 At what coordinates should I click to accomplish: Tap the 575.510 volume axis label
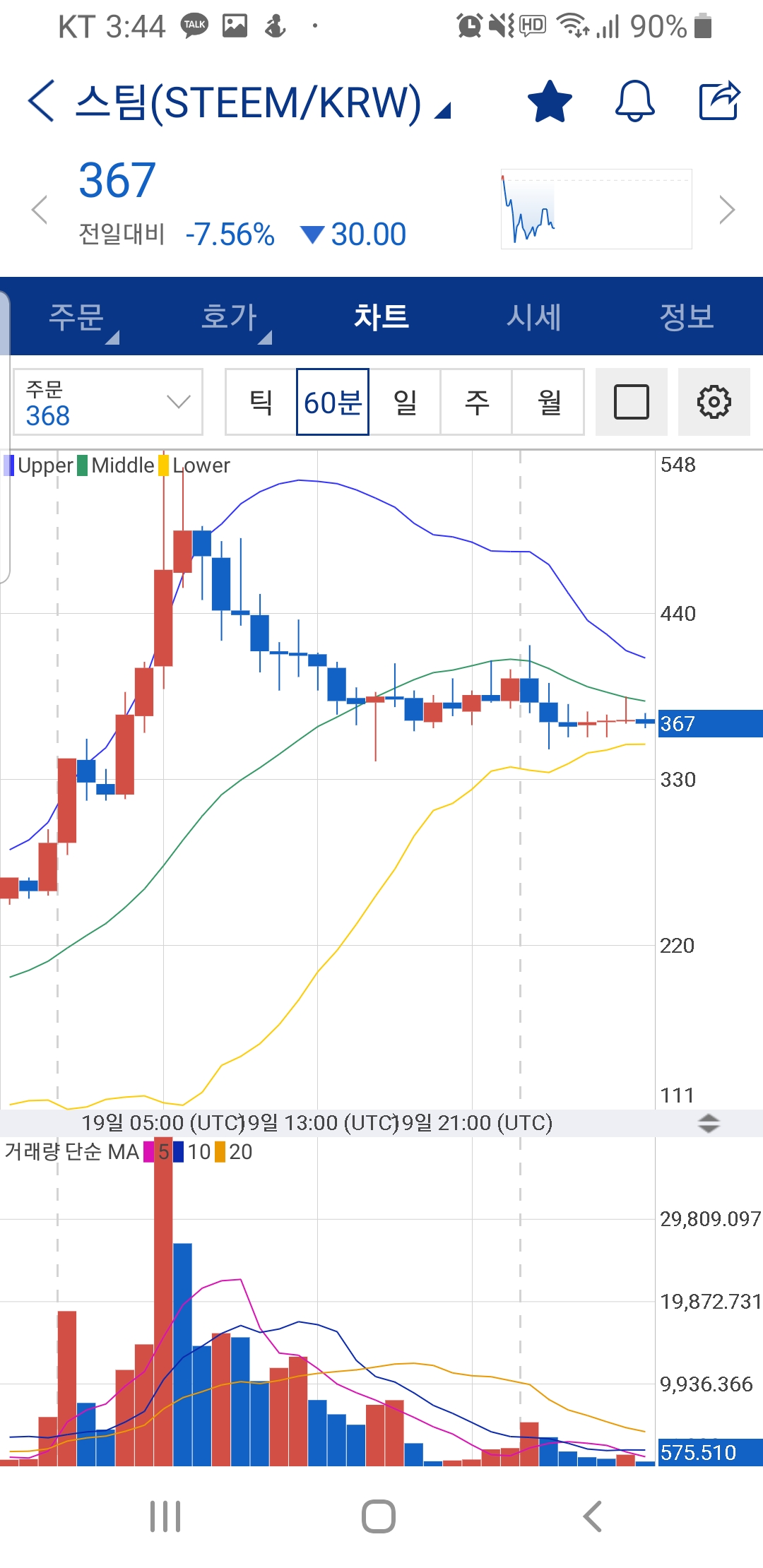pos(710,1452)
